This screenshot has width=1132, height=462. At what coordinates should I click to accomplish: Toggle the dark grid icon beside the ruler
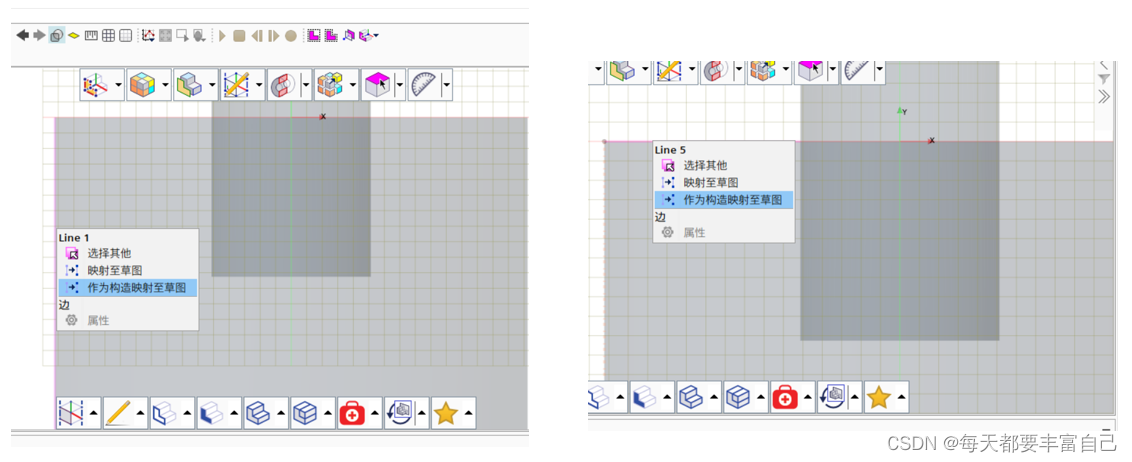pos(108,35)
